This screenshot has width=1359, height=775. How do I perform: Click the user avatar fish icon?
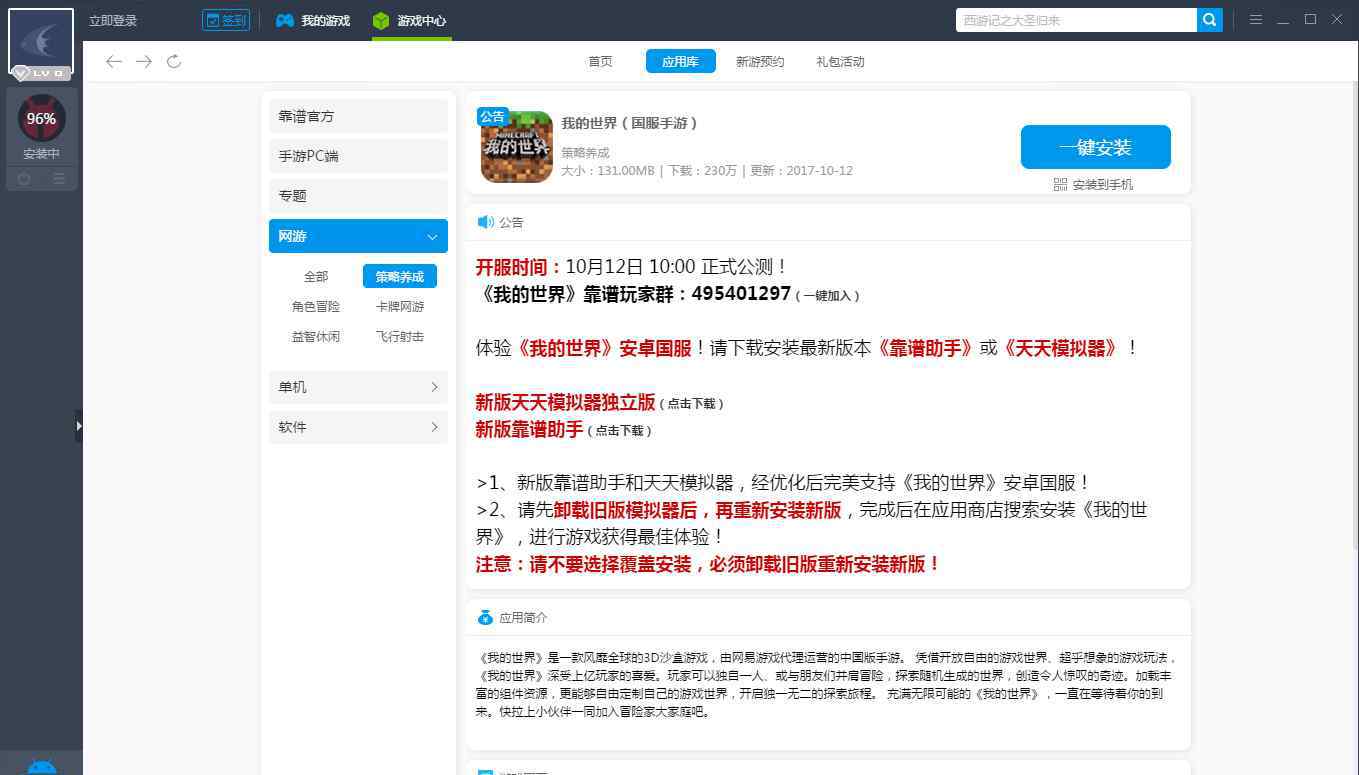click(x=41, y=42)
